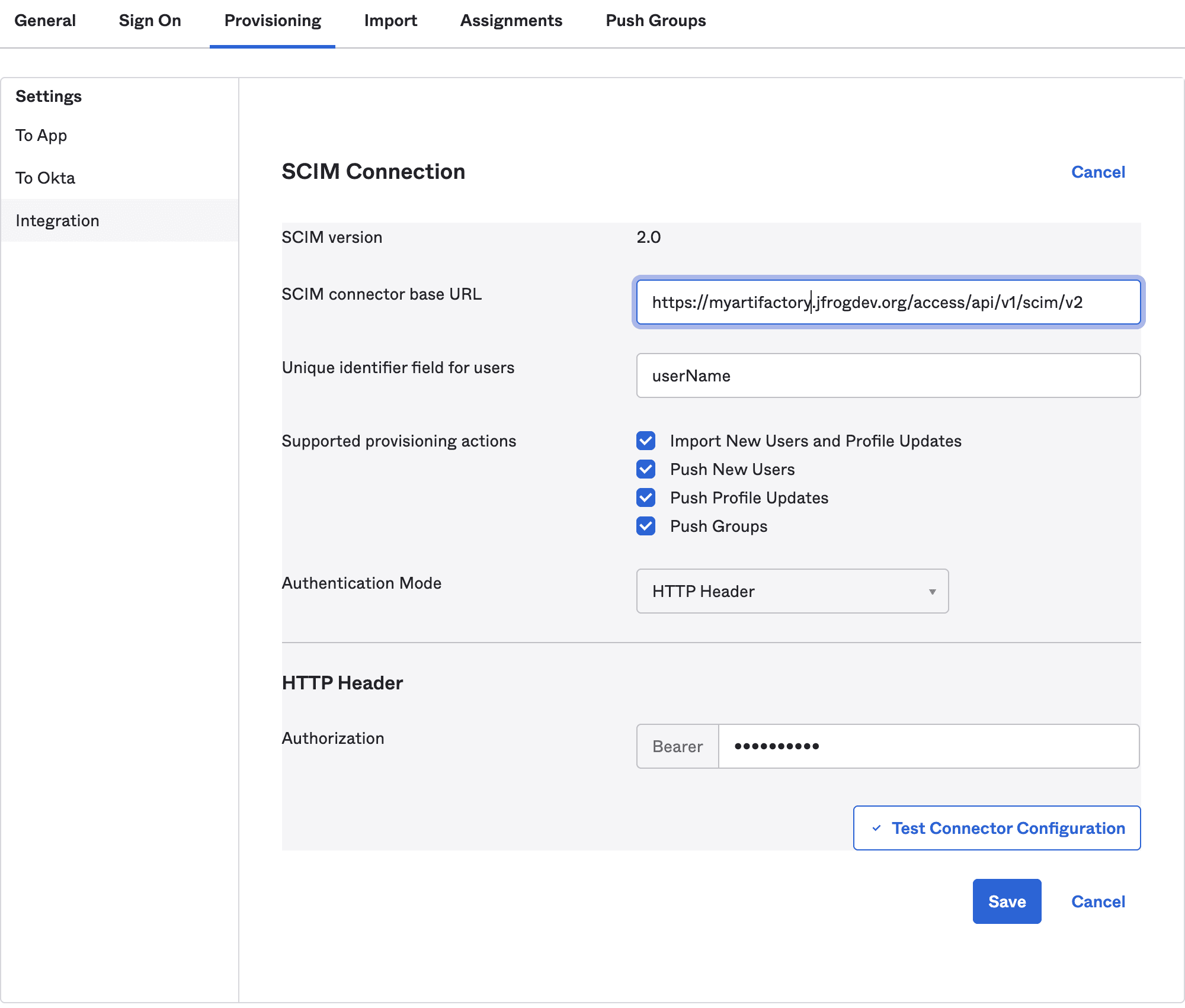1185x1008 pixels.
Task: Open the Assignments tab
Action: [511, 20]
